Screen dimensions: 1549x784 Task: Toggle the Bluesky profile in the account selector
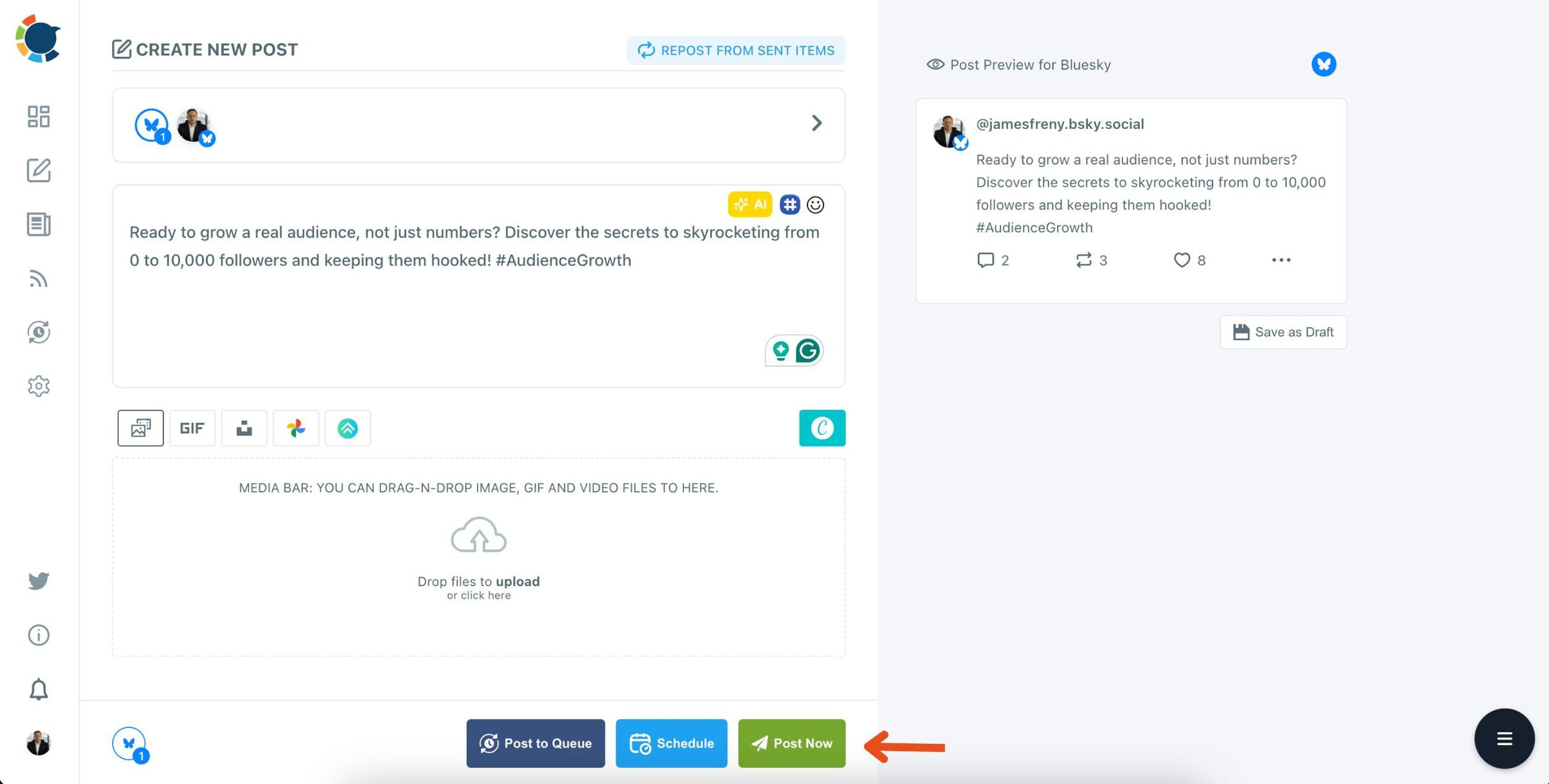[x=196, y=125]
